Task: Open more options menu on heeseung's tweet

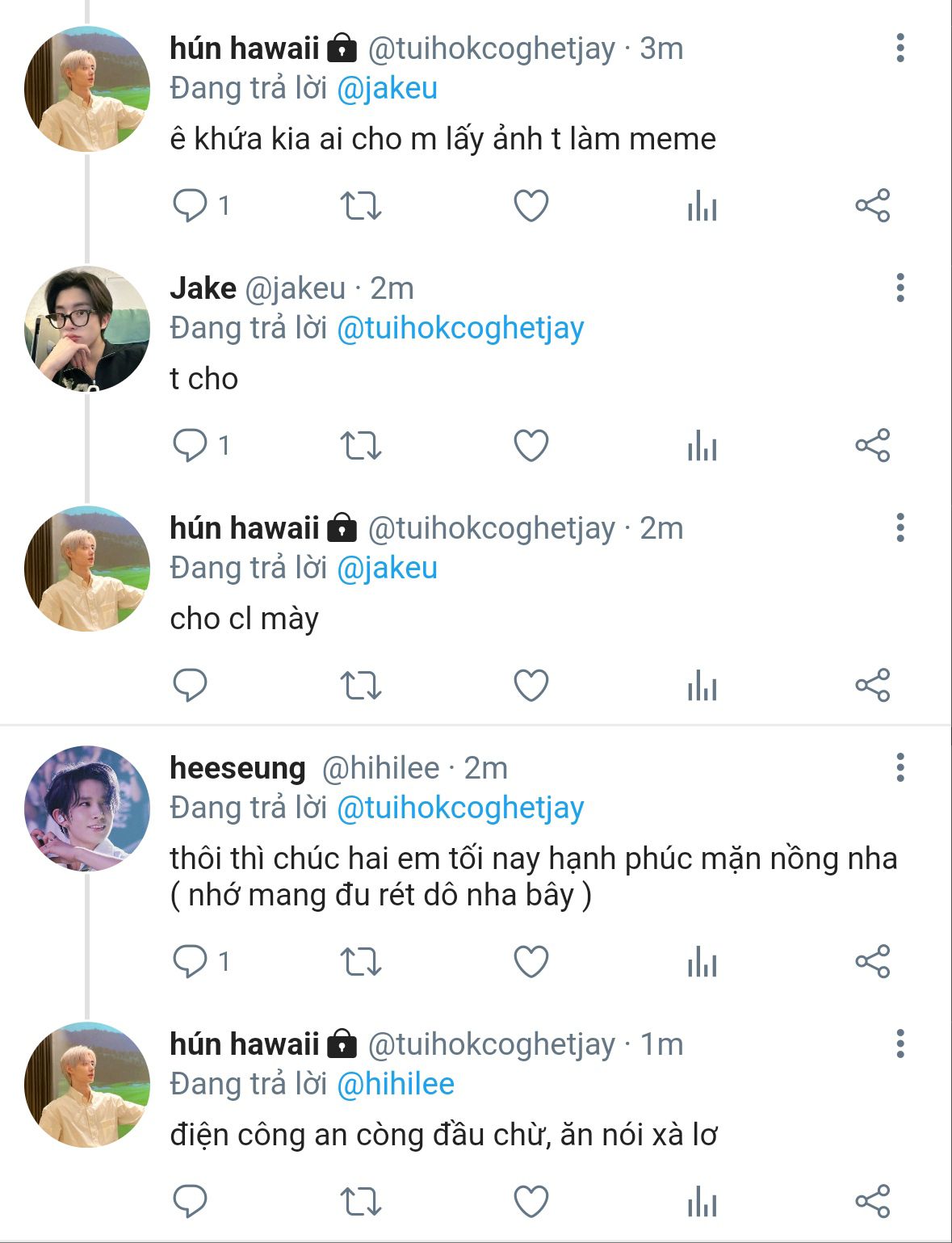Action: (900, 767)
